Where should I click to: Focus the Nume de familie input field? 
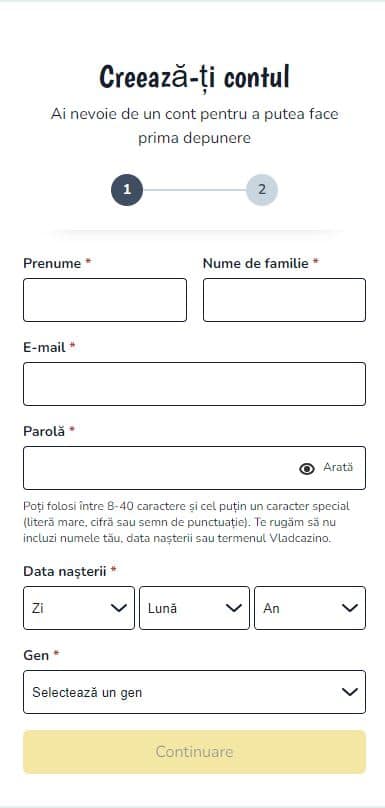(284, 300)
